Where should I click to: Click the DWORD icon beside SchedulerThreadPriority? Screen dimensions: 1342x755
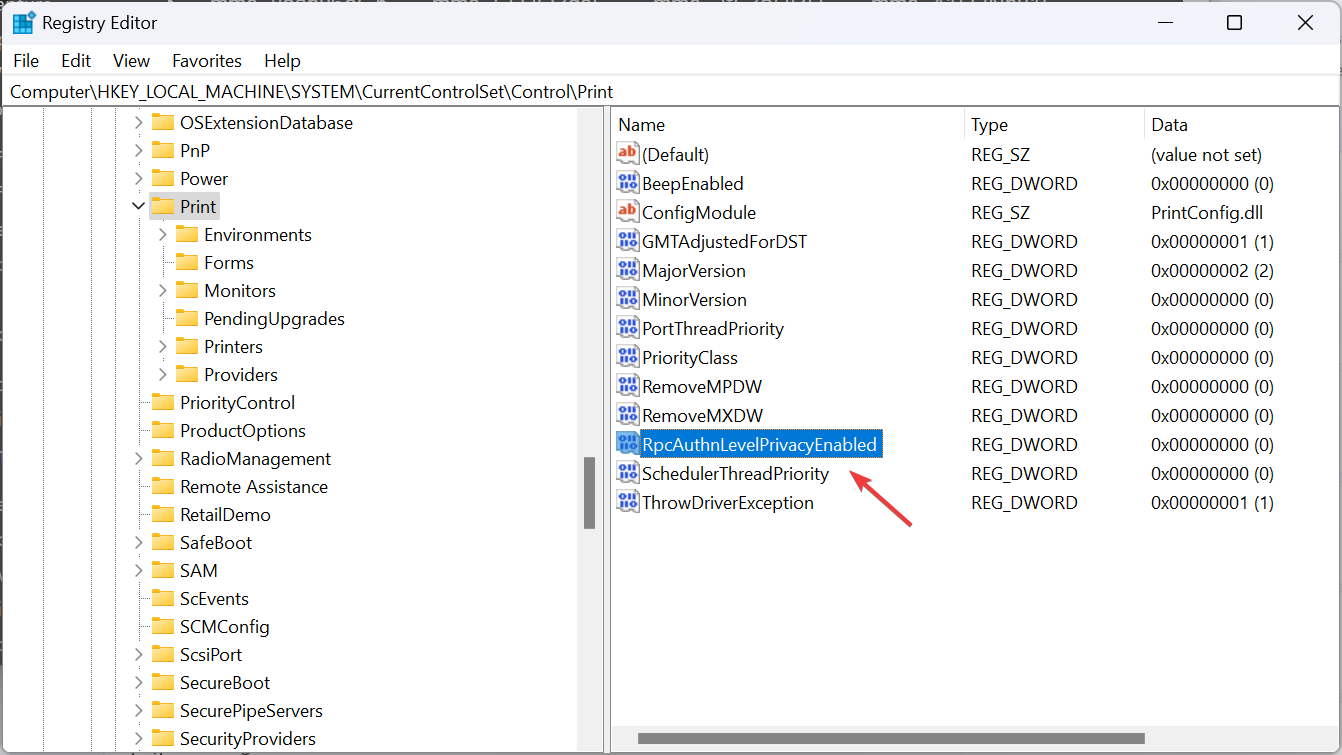coord(627,473)
